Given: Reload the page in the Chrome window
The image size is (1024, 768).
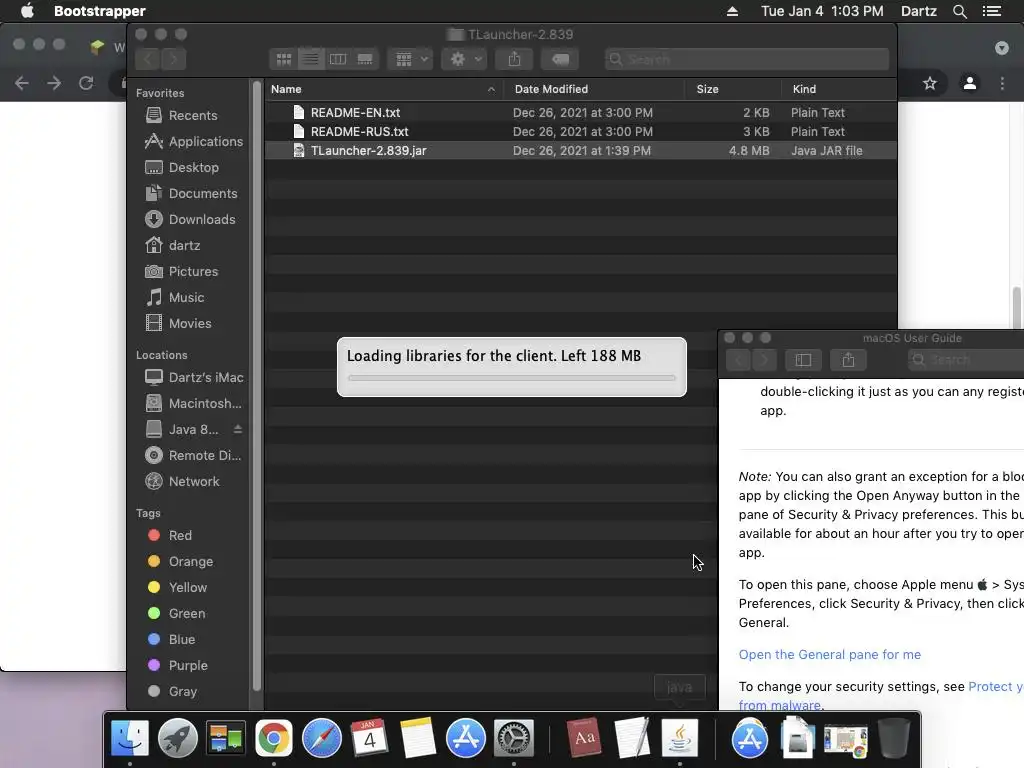Looking at the screenshot, I should point(86,83).
